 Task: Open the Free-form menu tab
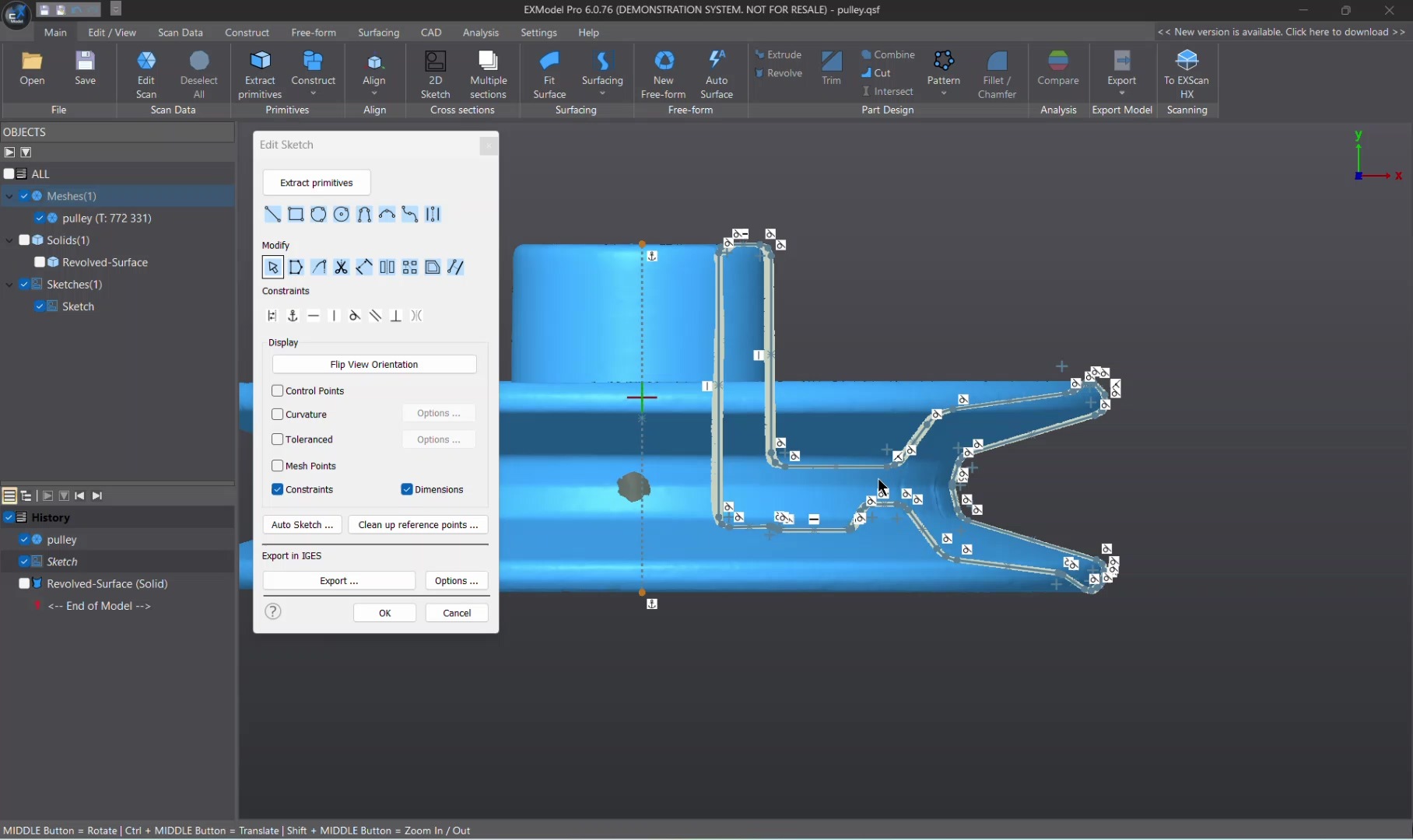pos(313,33)
